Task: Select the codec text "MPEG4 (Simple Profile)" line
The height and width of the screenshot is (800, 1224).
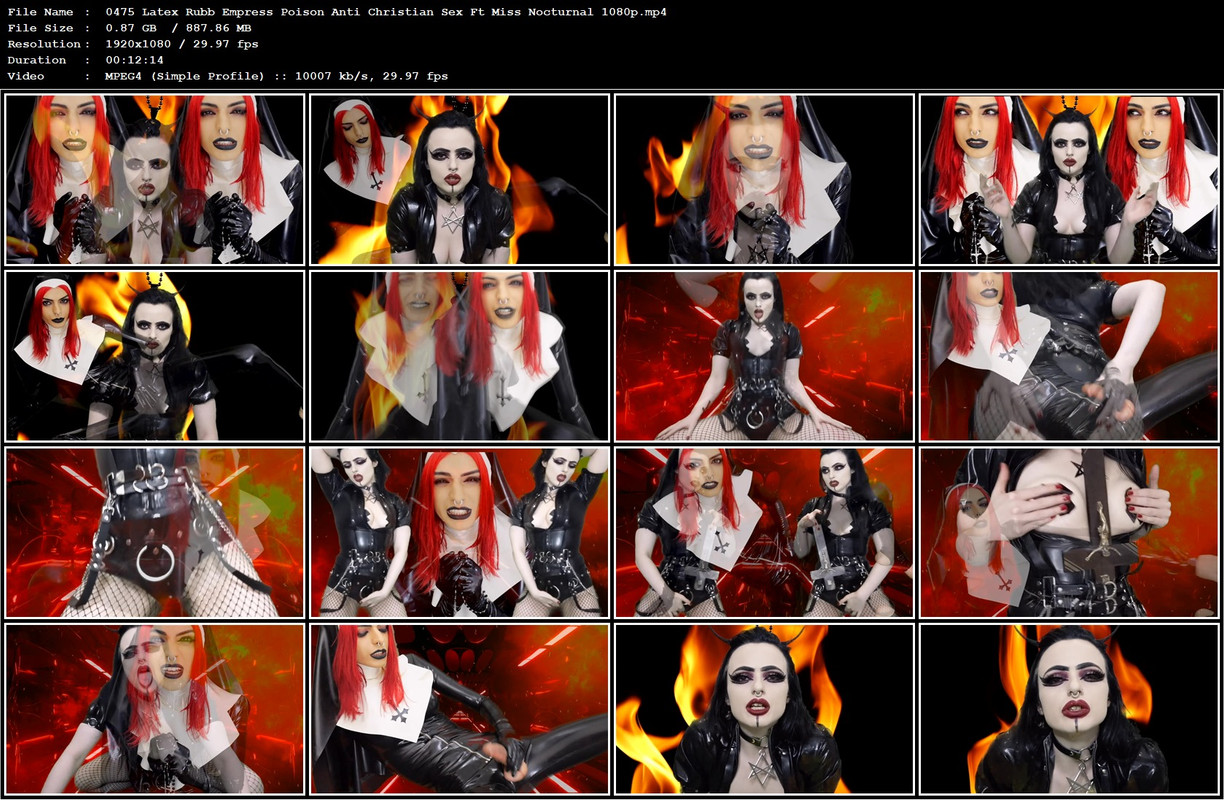Action: click(x=277, y=76)
